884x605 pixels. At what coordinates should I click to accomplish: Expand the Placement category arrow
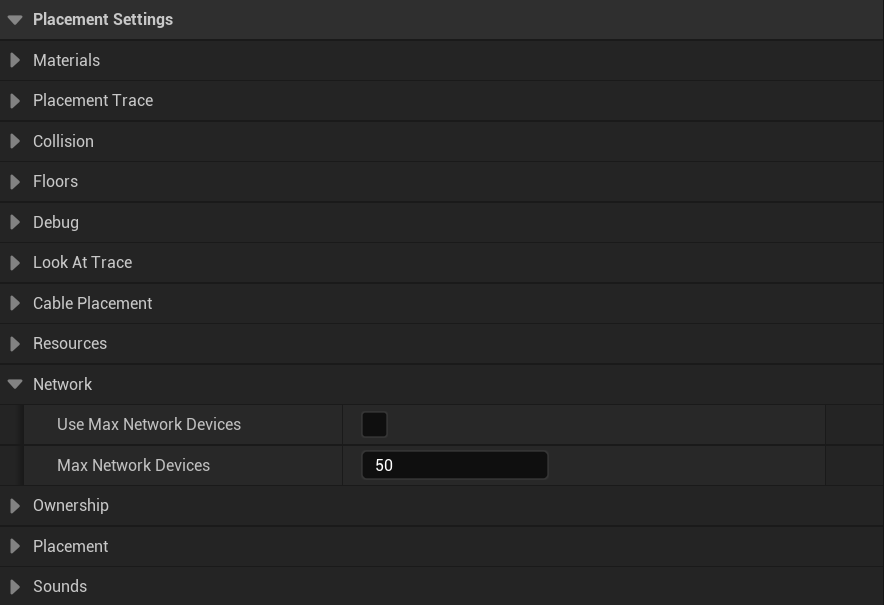pos(15,546)
